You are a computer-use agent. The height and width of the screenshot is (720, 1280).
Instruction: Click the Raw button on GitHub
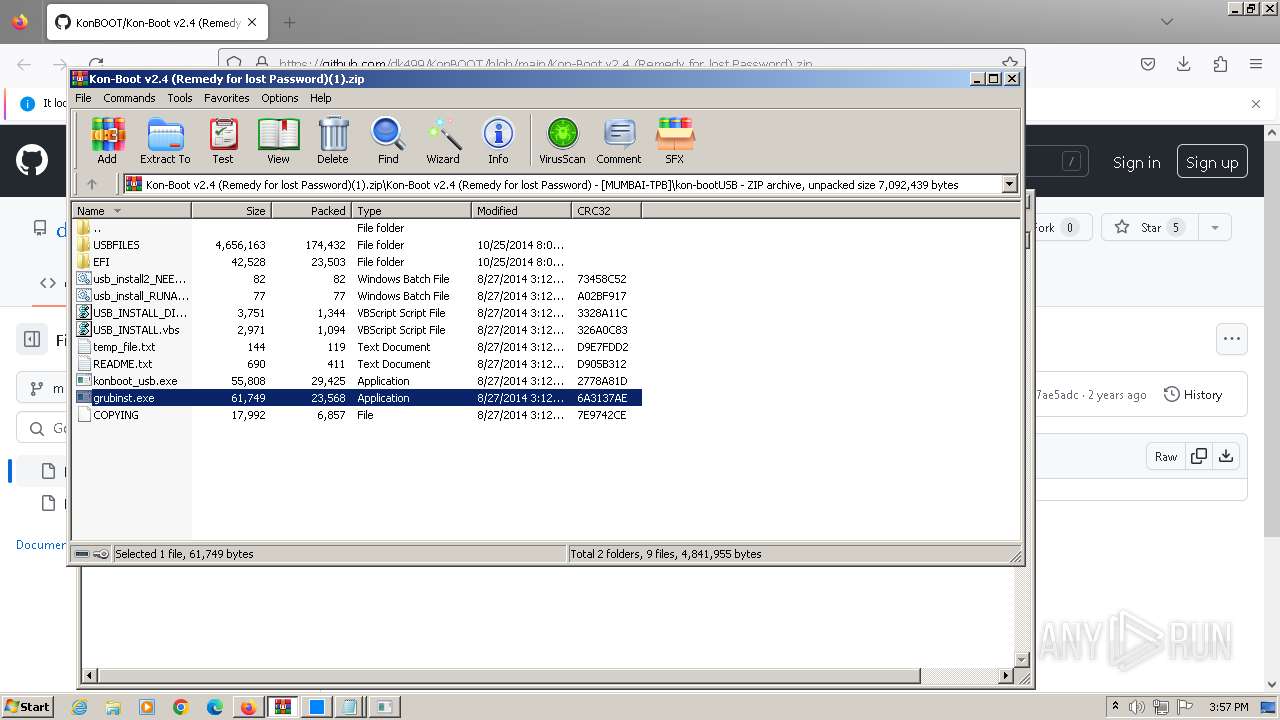pos(1166,456)
